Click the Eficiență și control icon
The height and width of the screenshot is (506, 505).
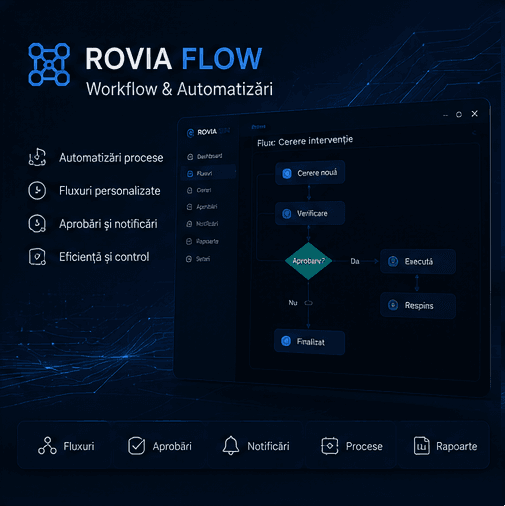click(37, 257)
